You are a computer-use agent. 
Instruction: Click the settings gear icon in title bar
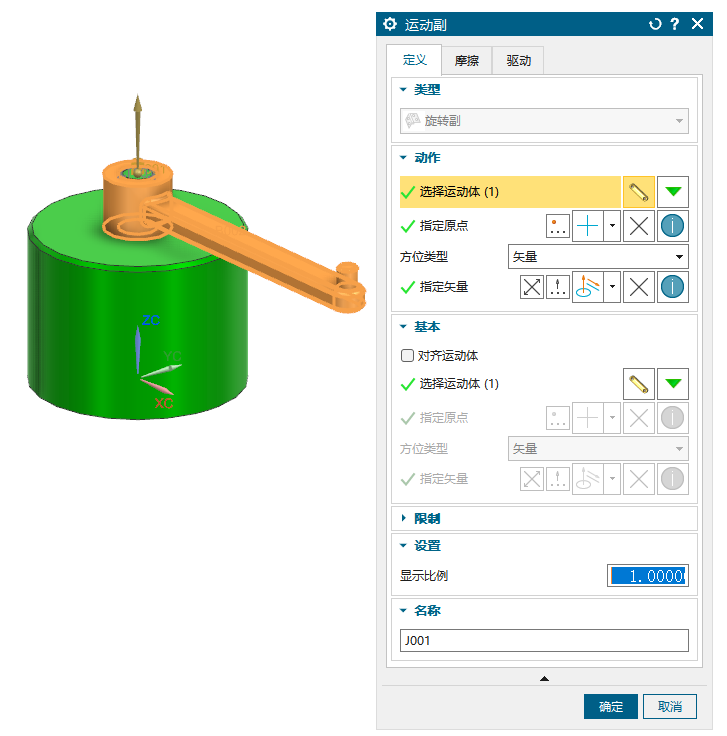390,24
